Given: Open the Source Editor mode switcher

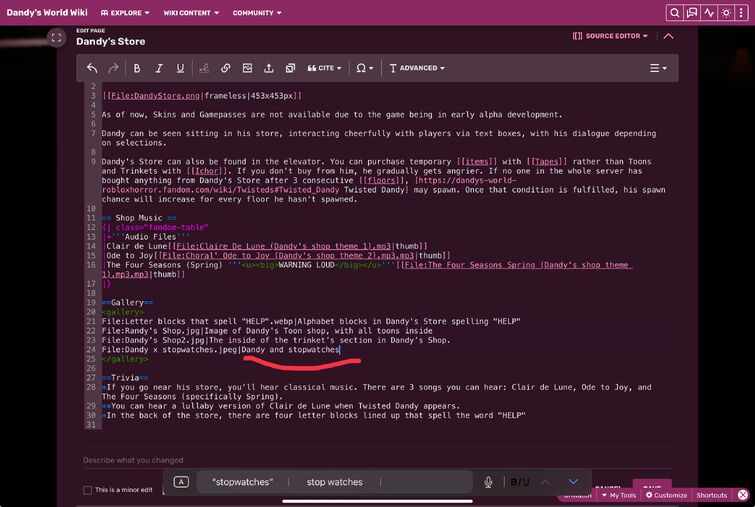Looking at the screenshot, I should [x=610, y=36].
